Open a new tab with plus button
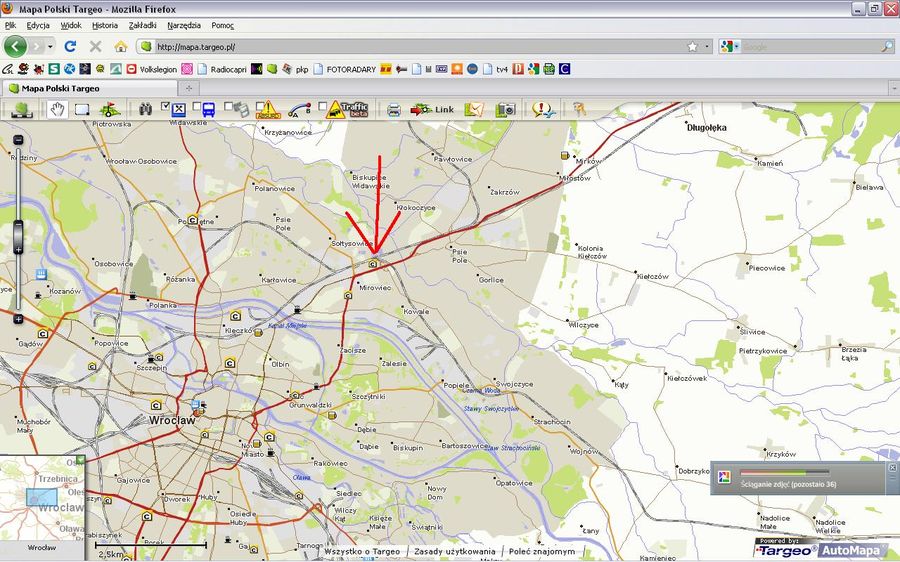Image resolution: width=900 pixels, height=562 pixels. 189,88
